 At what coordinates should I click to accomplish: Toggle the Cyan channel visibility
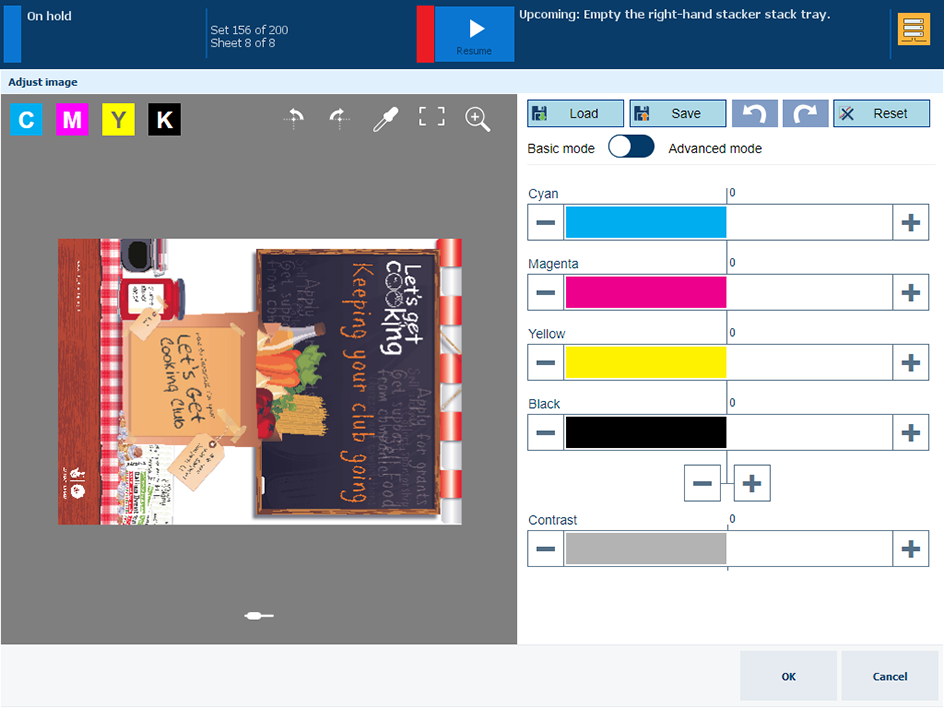pos(26,120)
